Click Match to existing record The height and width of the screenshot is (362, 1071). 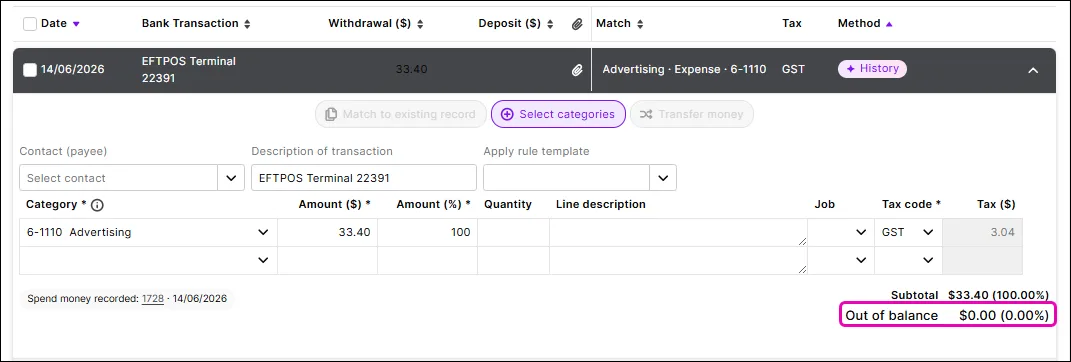click(x=401, y=114)
